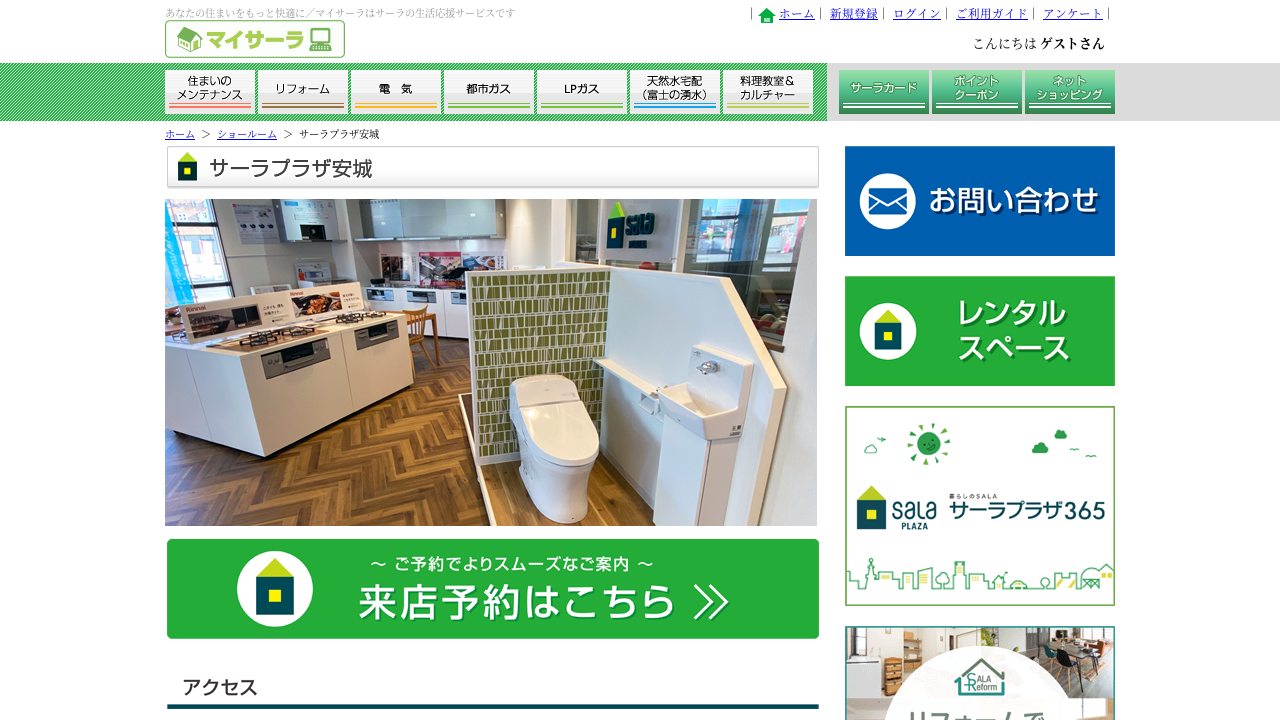Click the こんにちは ゲストさん greeting text
This screenshot has width=1280, height=720.
(1039, 44)
